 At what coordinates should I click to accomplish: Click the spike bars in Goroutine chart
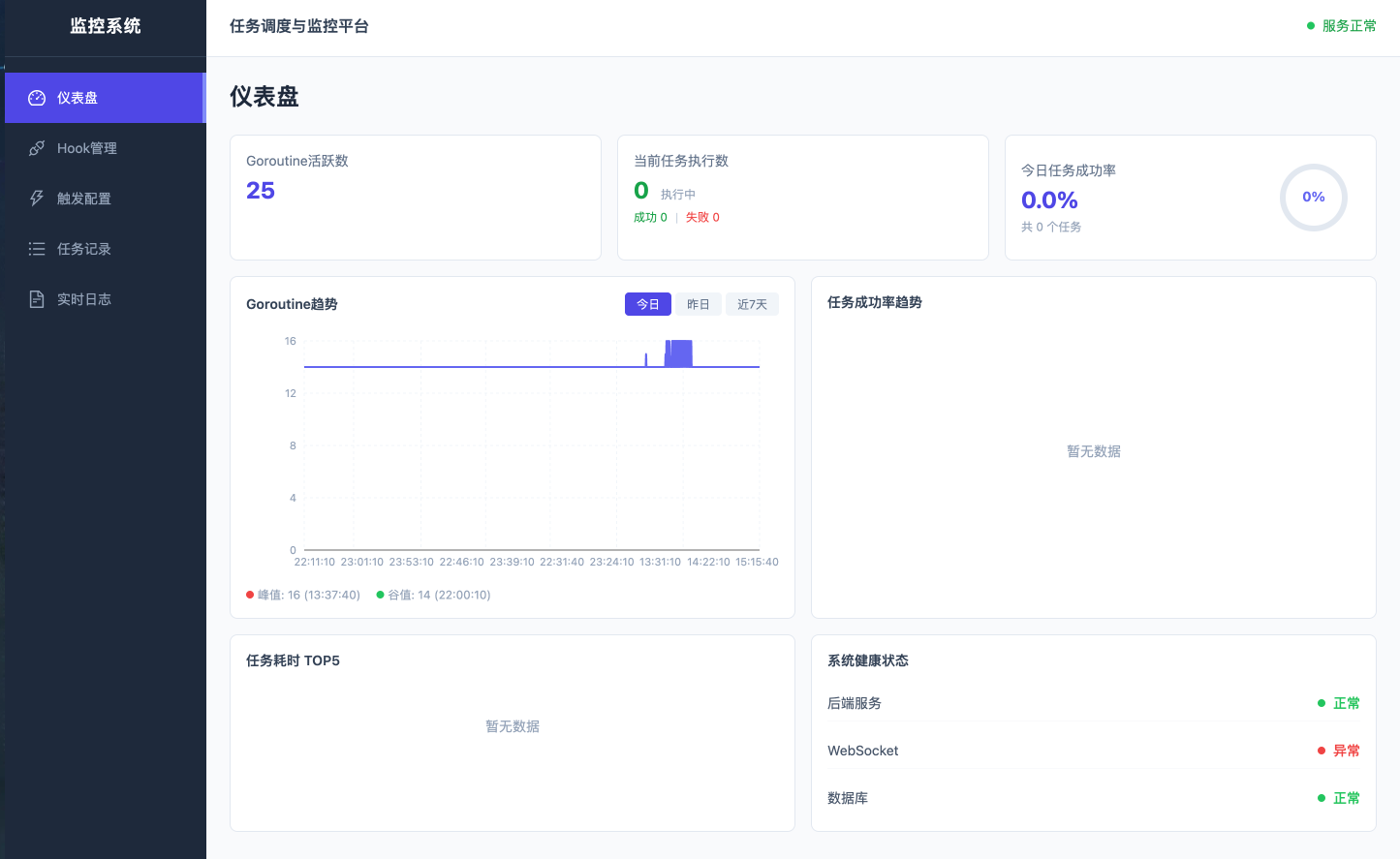click(x=678, y=353)
